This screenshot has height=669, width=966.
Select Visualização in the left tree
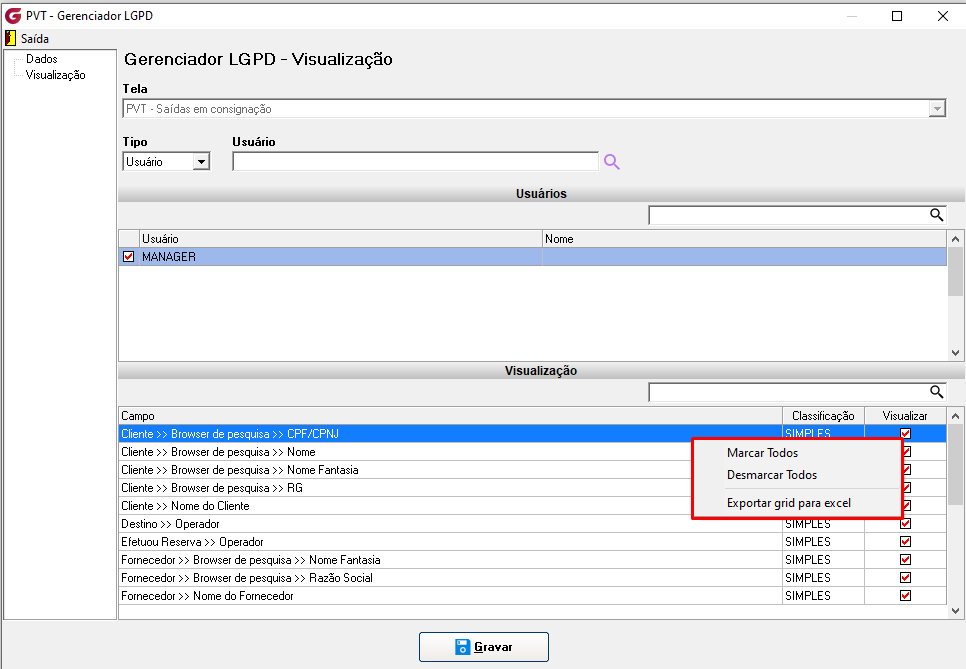tap(55, 75)
